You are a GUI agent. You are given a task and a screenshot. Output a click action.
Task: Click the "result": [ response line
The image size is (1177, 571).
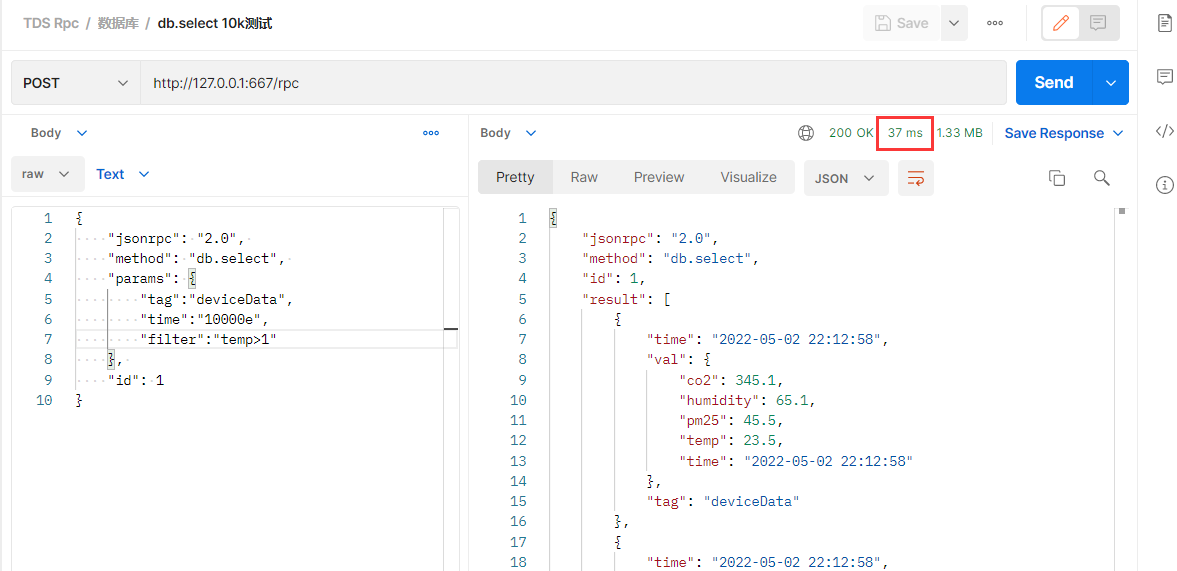point(626,299)
